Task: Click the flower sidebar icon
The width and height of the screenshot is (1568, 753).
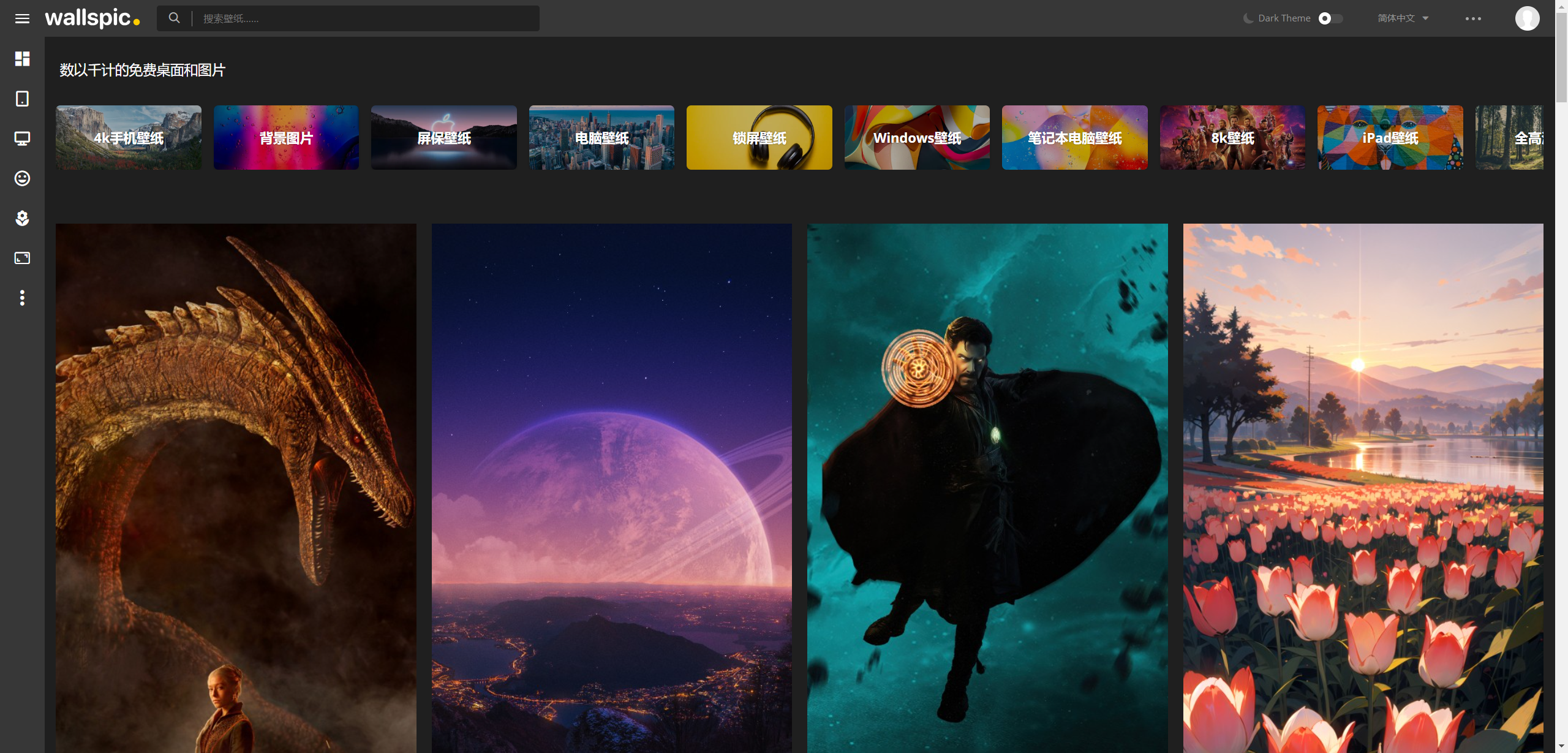Action: 22,218
